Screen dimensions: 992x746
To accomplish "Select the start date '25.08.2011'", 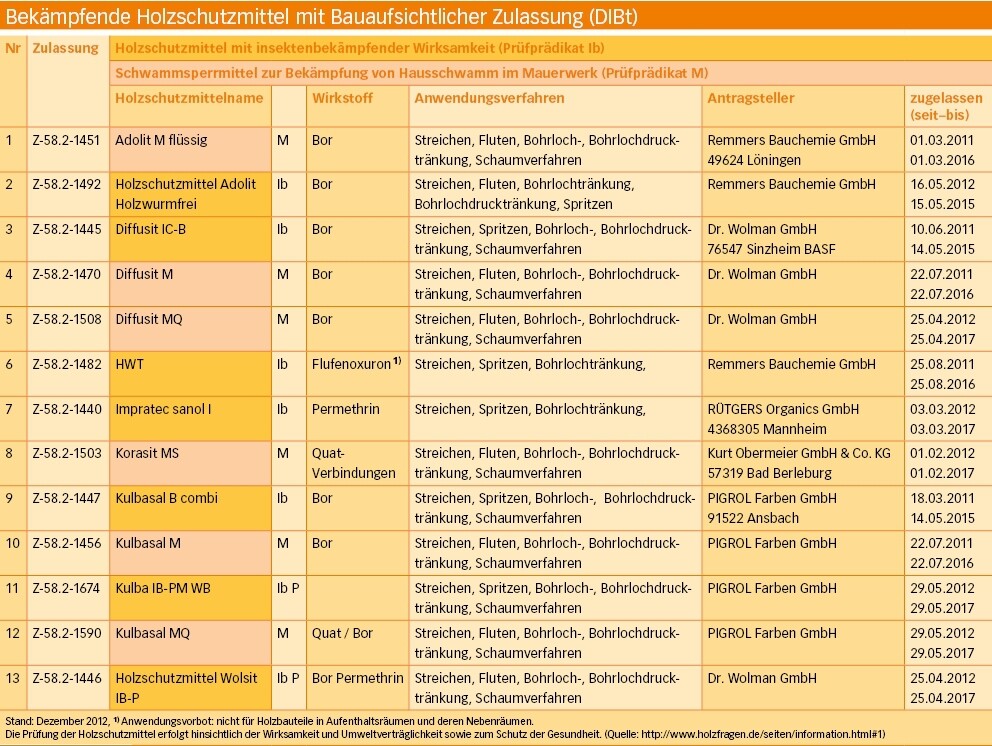I will point(942,364).
